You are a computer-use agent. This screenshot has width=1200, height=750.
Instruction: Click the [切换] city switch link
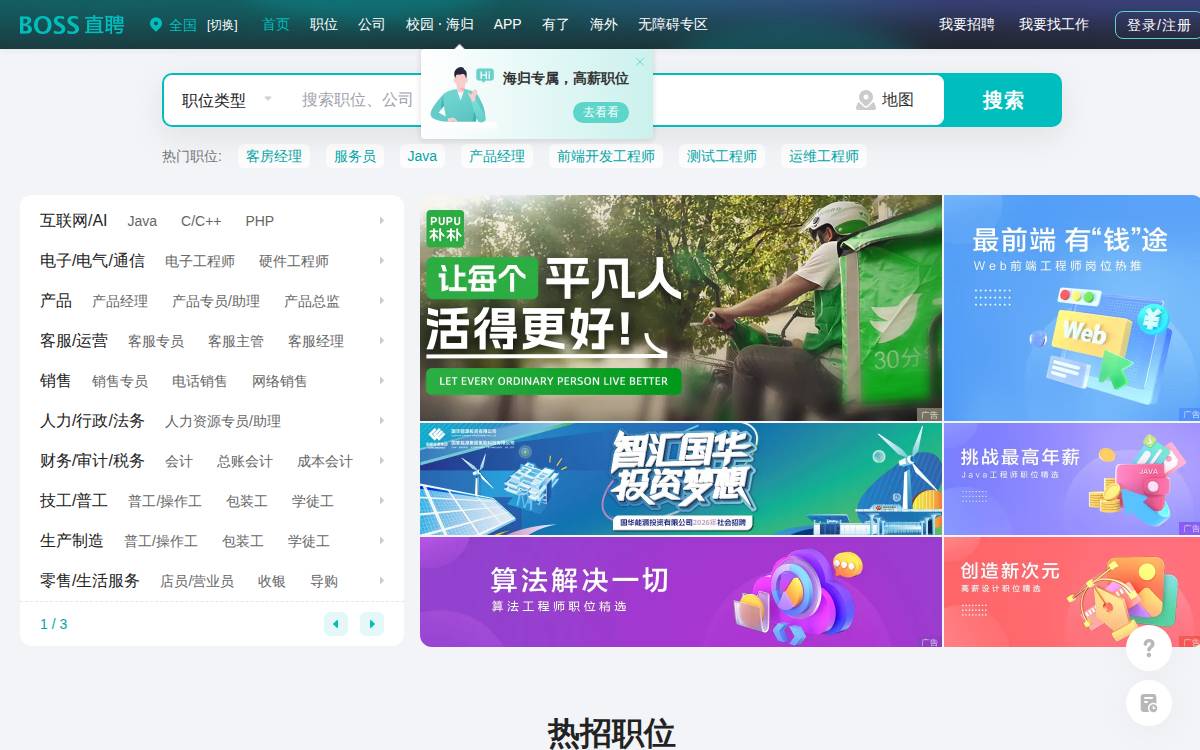click(222, 25)
